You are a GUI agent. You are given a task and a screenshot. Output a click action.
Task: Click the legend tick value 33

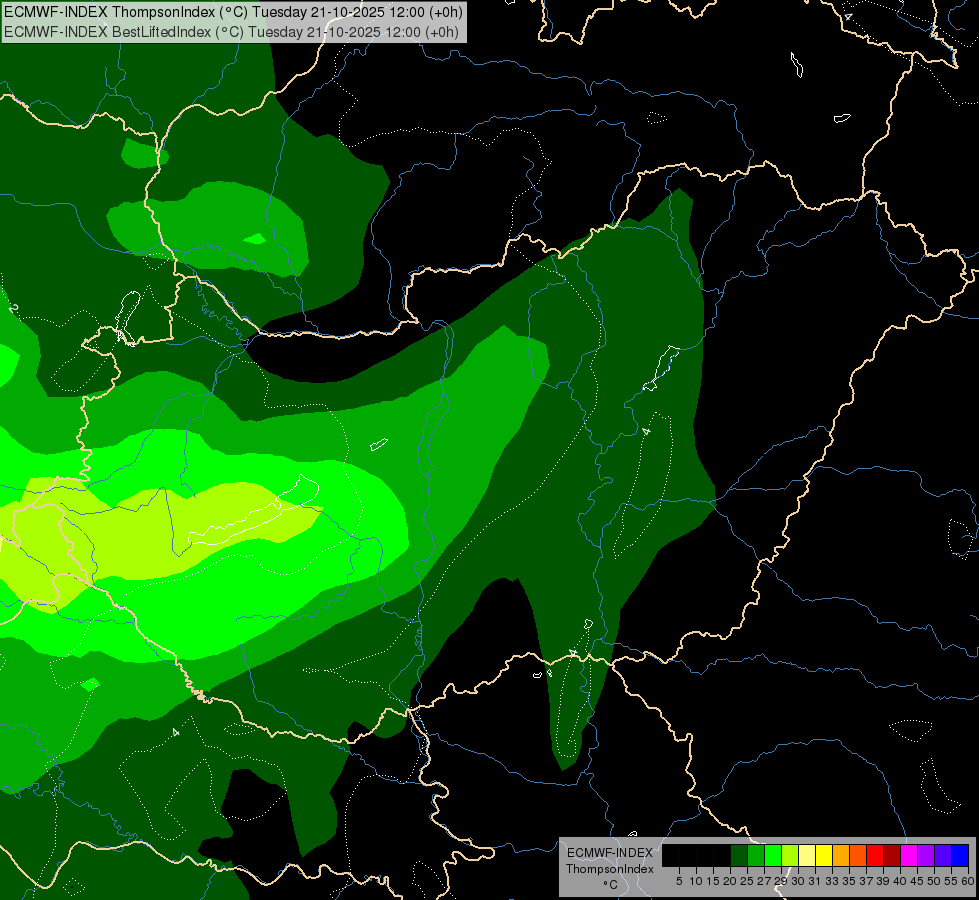[x=832, y=881]
